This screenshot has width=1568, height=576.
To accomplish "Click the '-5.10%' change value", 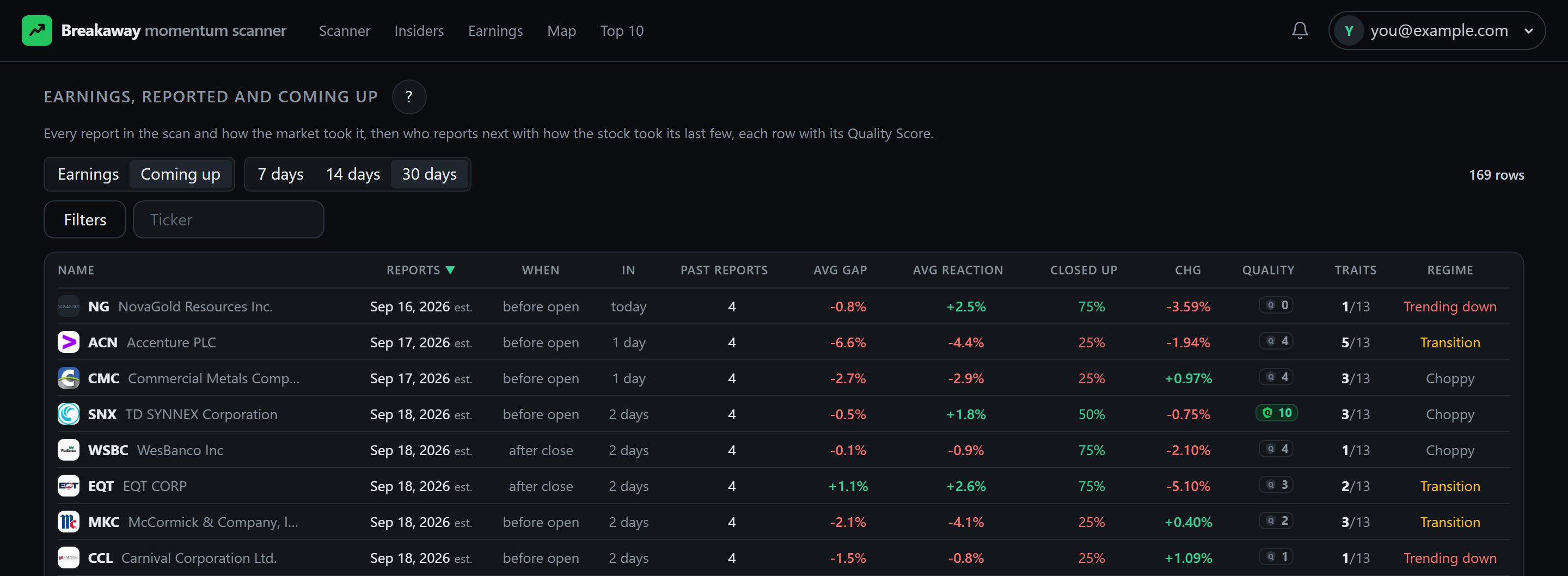I will [x=1187, y=486].
